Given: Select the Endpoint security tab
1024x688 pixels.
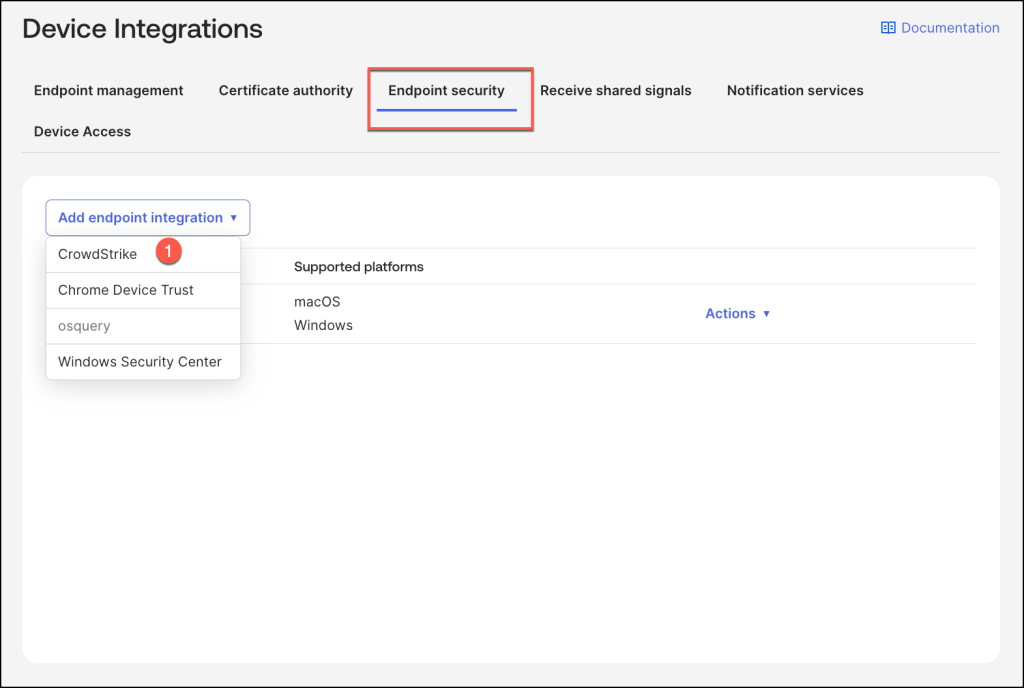Looking at the screenshot, I should point(446,90).
